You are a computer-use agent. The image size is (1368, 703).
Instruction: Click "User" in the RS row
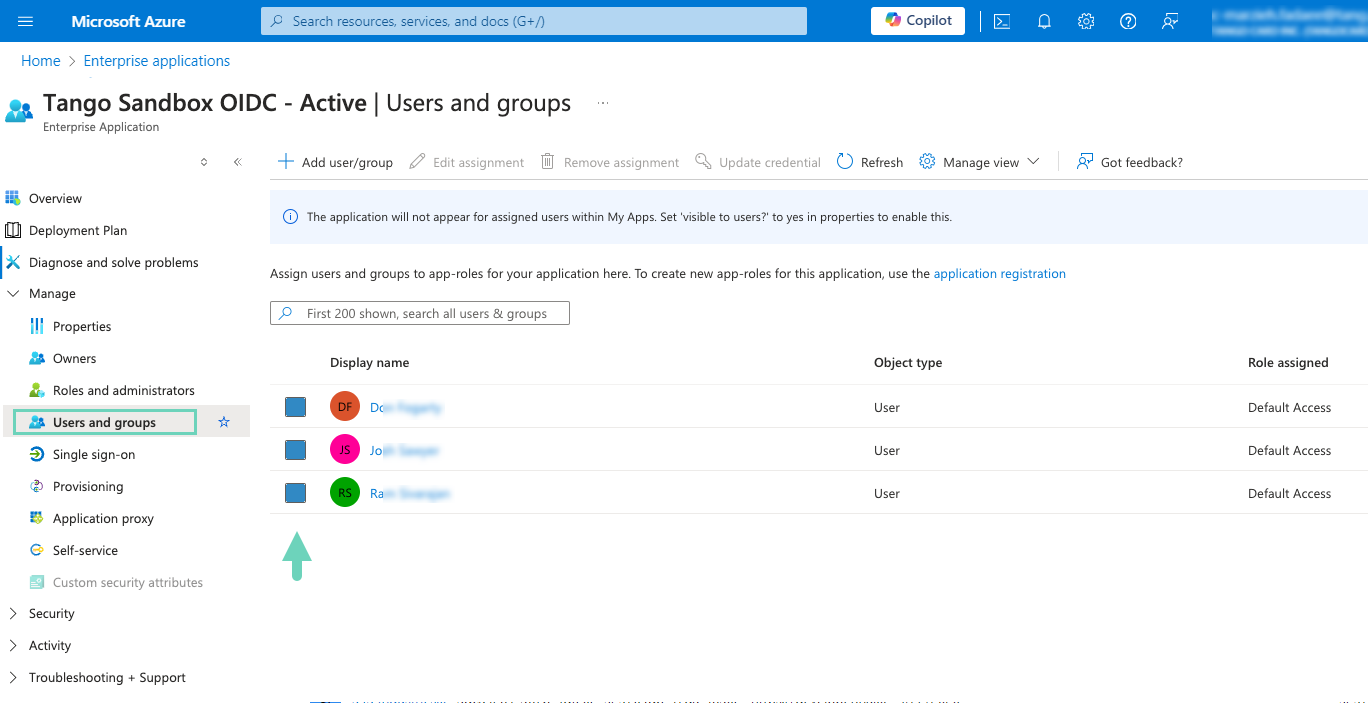[x=887, y=494]
